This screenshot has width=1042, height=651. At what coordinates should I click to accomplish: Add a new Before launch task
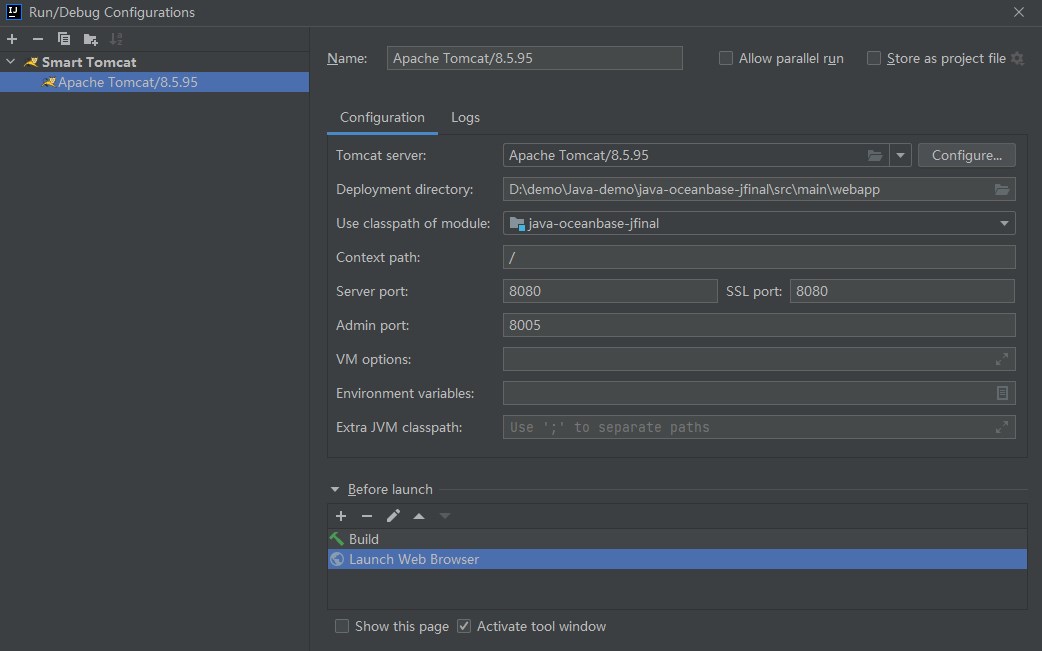(341, 516)
